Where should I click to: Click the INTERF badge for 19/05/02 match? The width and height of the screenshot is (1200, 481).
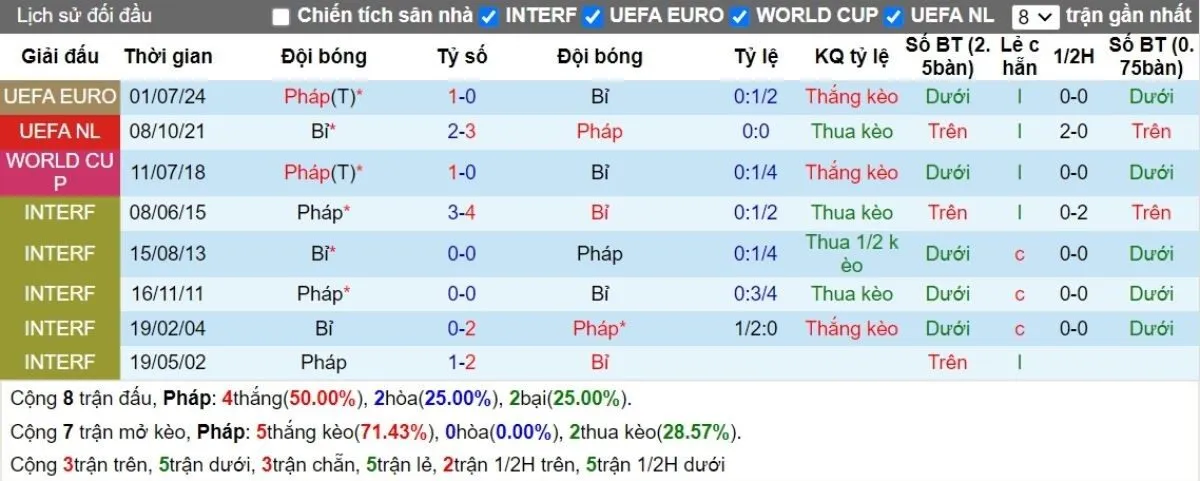click(60, 362)
